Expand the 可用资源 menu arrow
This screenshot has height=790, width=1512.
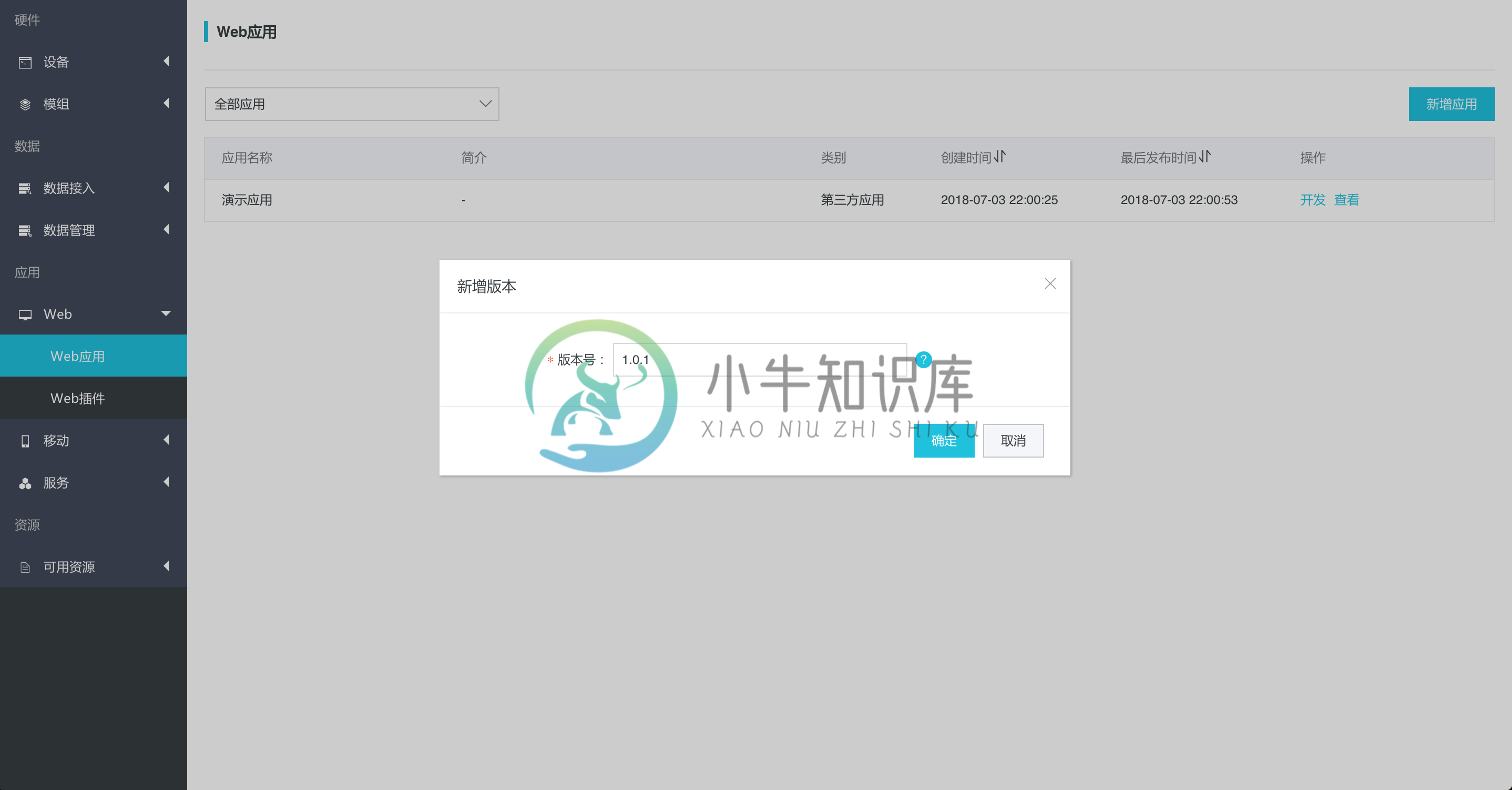click(x=166, y=566)
